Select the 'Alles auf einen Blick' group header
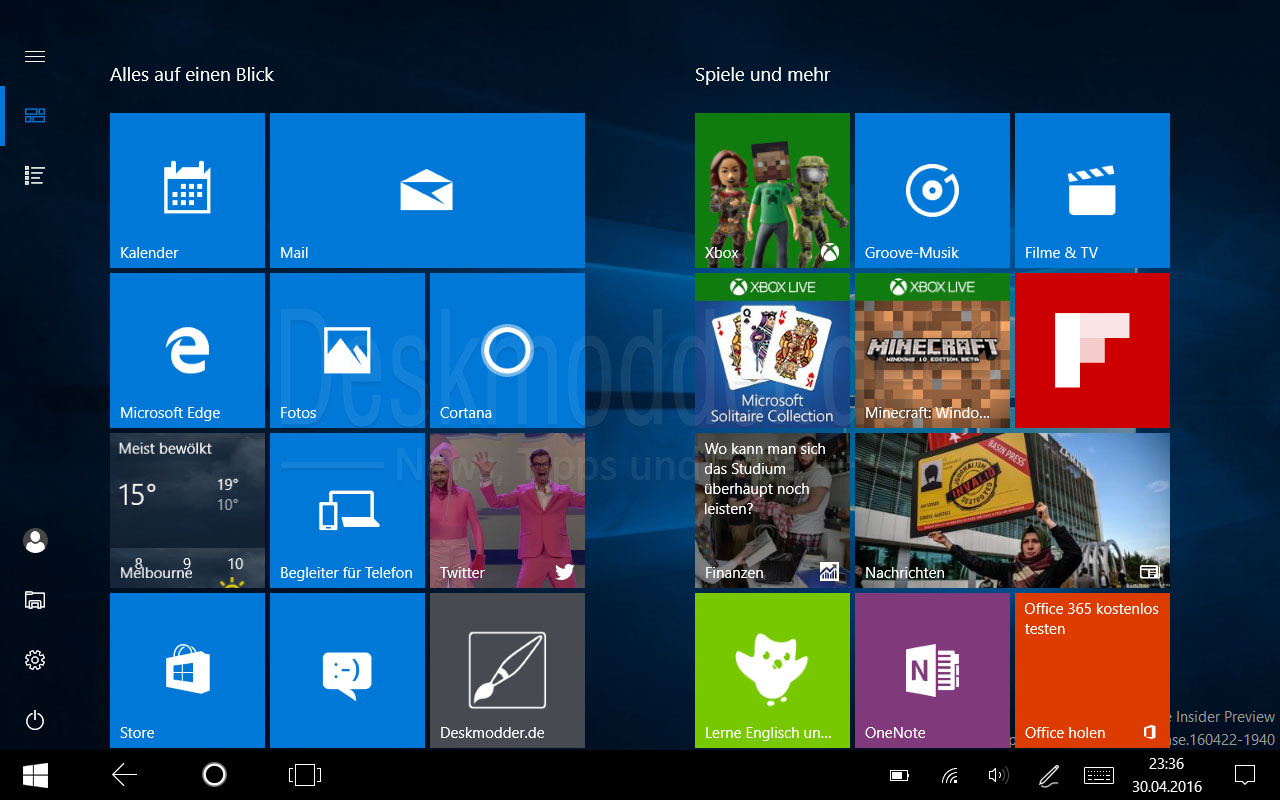This screenshot has height=800, width=1280. point(192,75)
